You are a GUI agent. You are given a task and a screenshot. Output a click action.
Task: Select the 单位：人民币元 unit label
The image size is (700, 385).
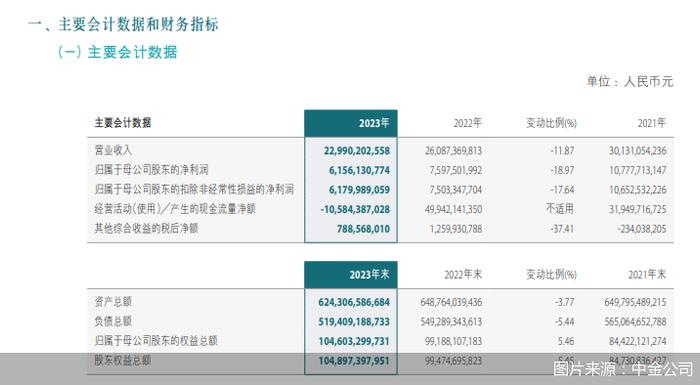point(629,81)
